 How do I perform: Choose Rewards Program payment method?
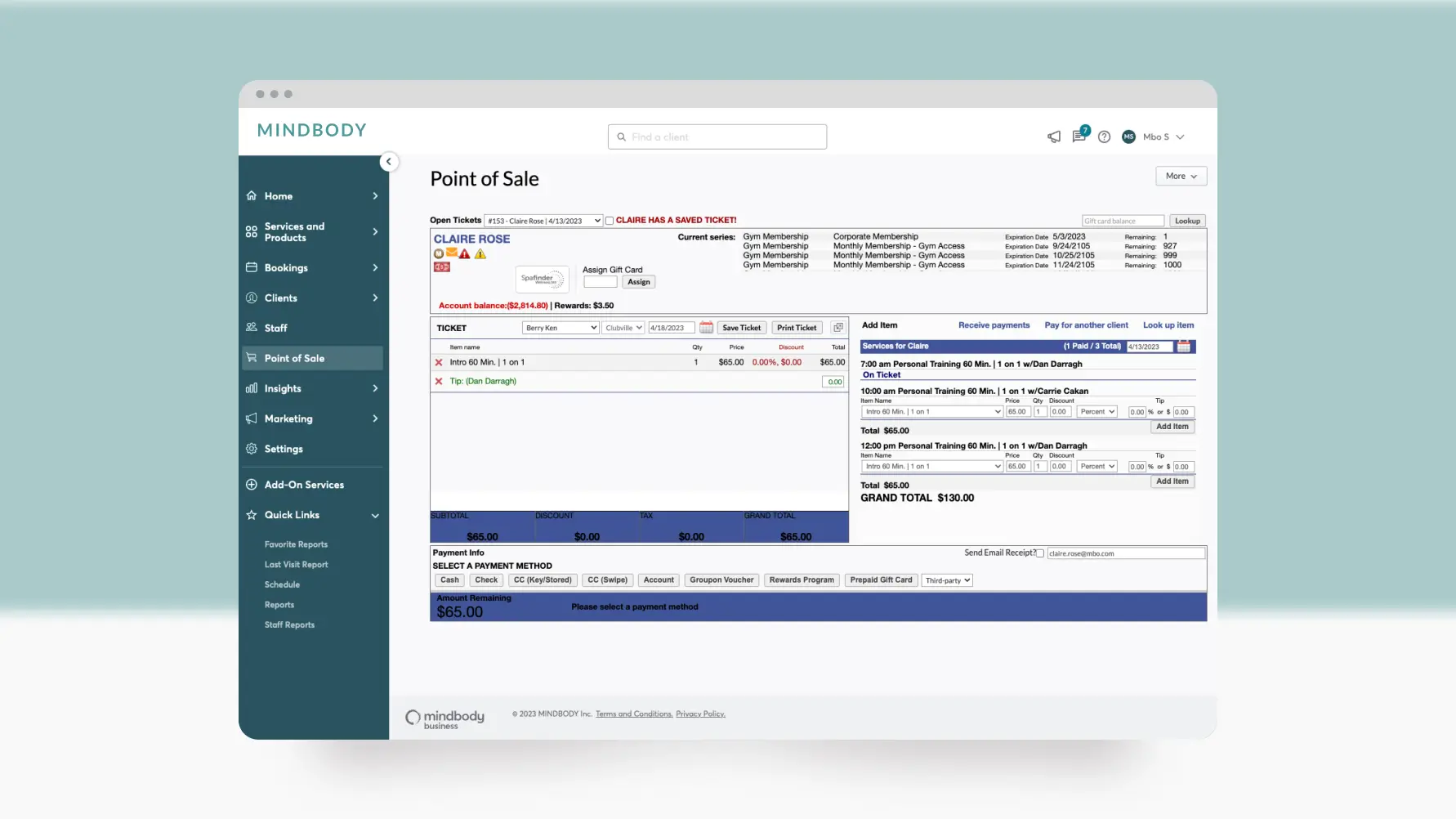tap(802, 580)
